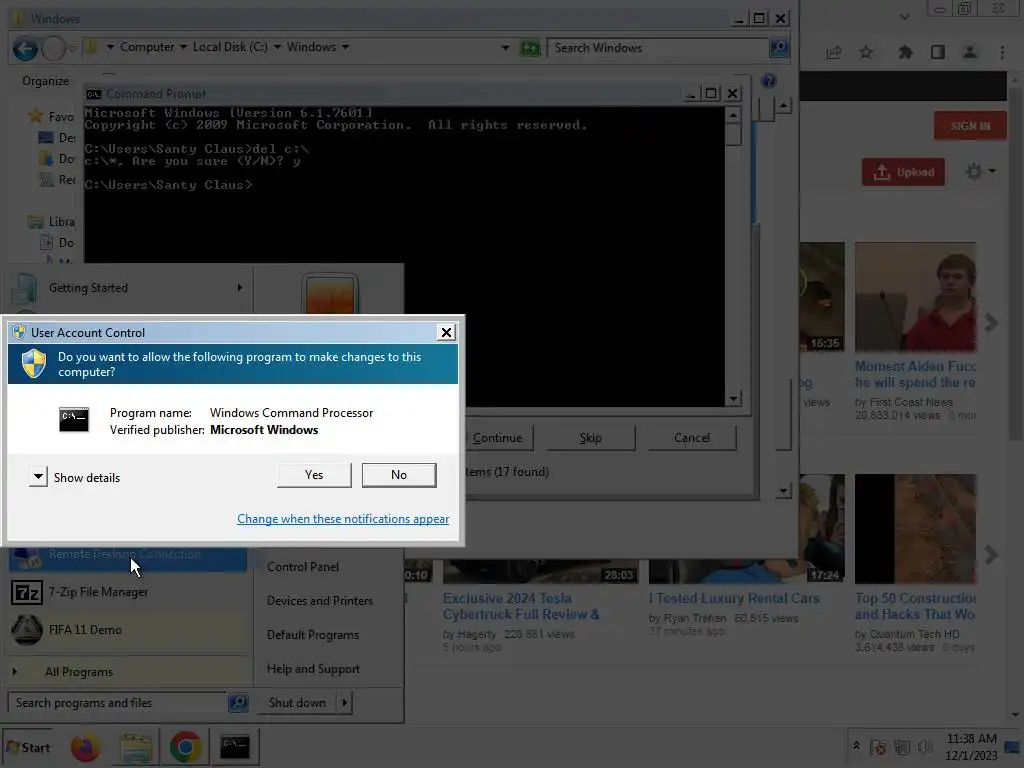
Task: Click No in User Account Control dialog
Action: pos(399,475)
